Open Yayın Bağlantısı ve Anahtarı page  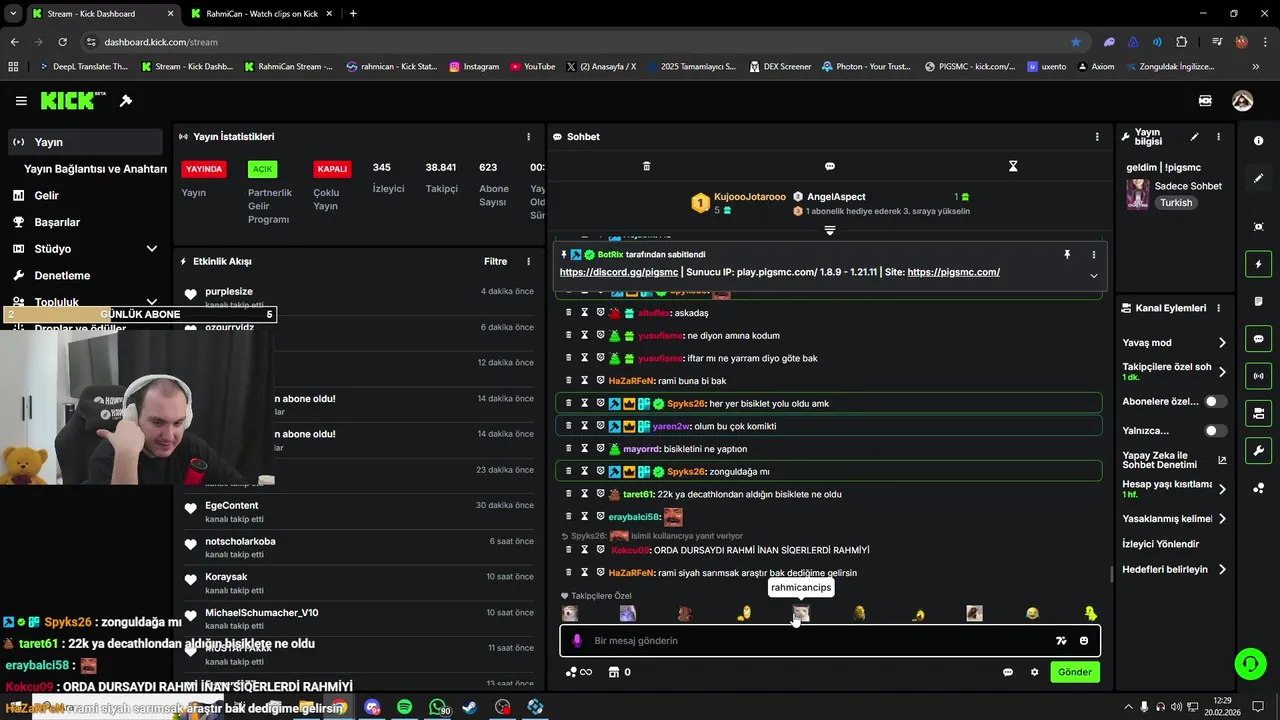95,169
